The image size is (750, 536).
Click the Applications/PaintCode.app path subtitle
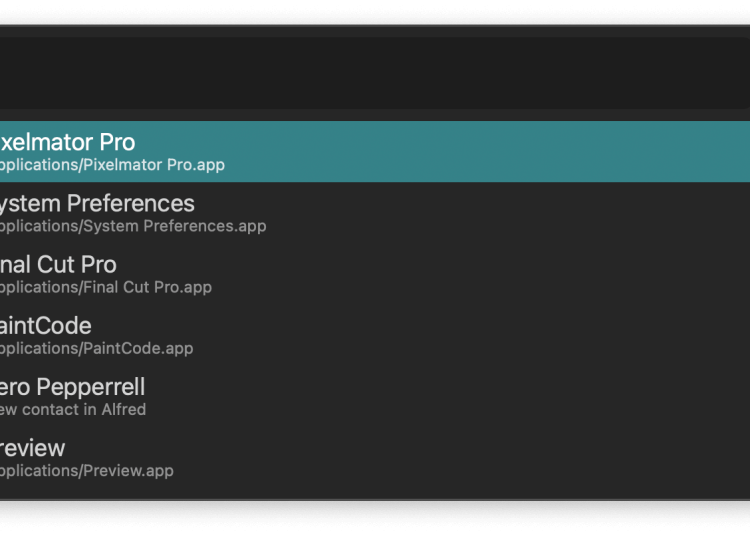[x=95, y=349]
